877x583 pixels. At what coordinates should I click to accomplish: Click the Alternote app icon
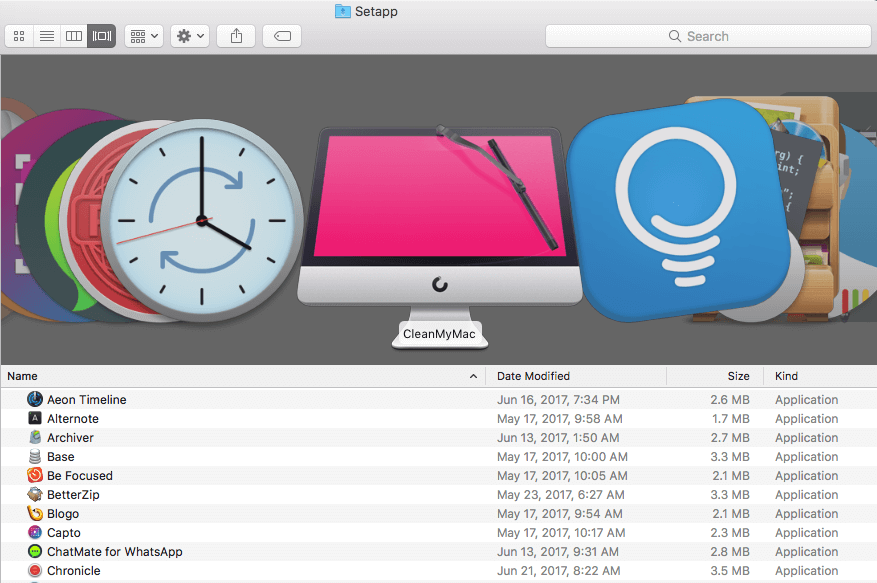pos(35,418)
